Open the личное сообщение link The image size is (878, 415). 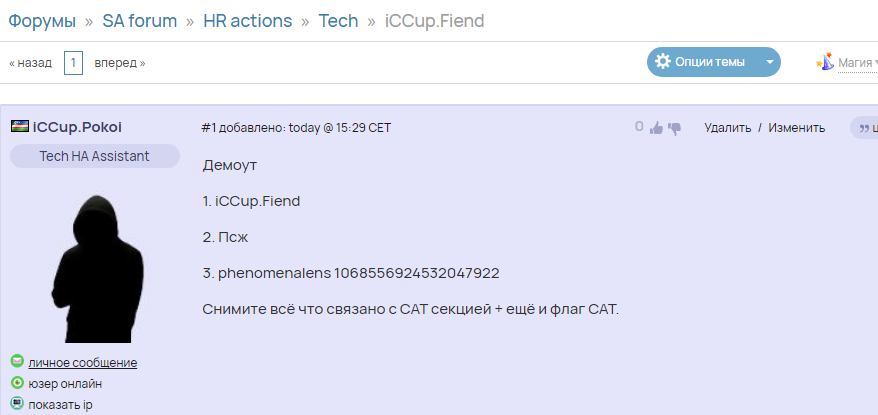click(x=82, y=362)
